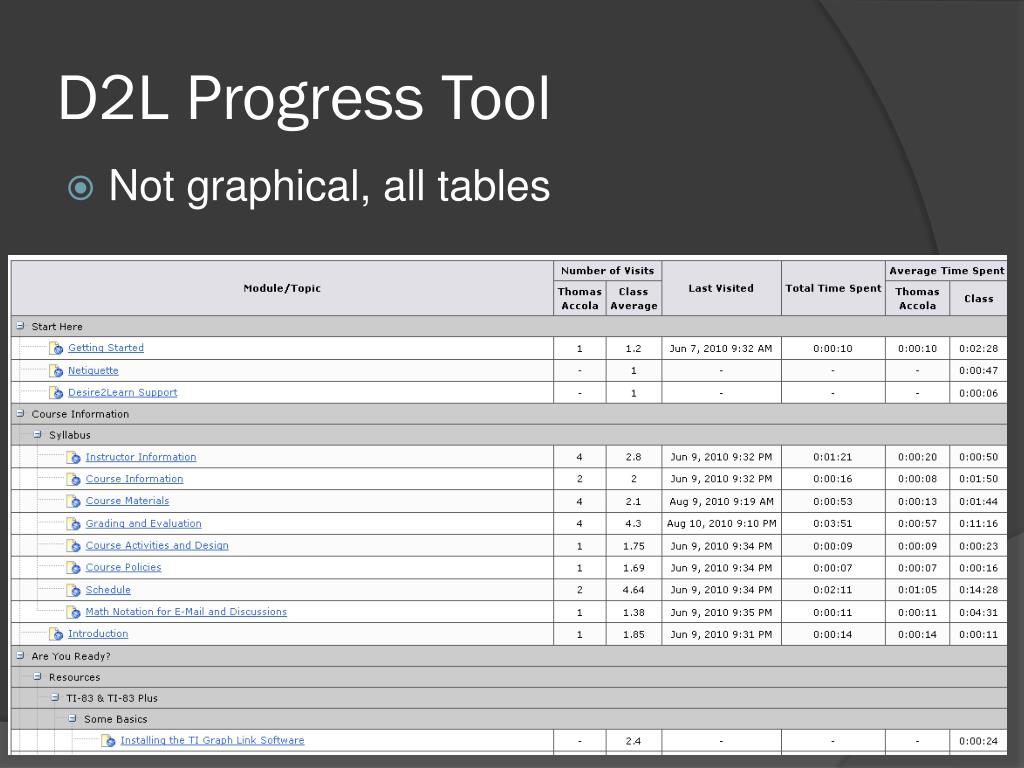Click 'Jun 7, 2010 9:32 AM' cell

pos(721,349)
